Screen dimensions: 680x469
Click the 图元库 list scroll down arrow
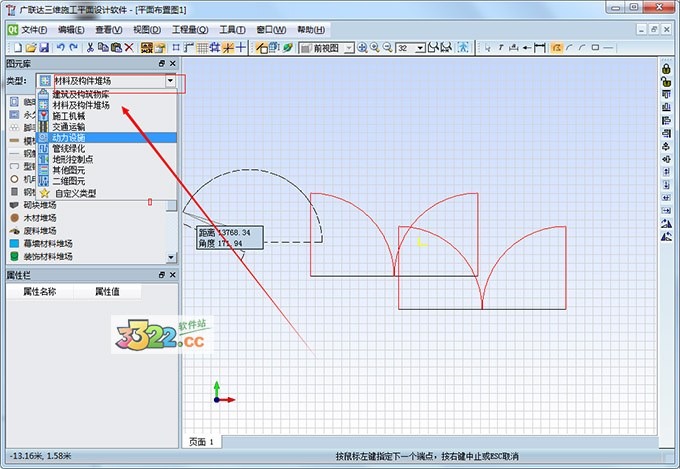pos(171,257)
